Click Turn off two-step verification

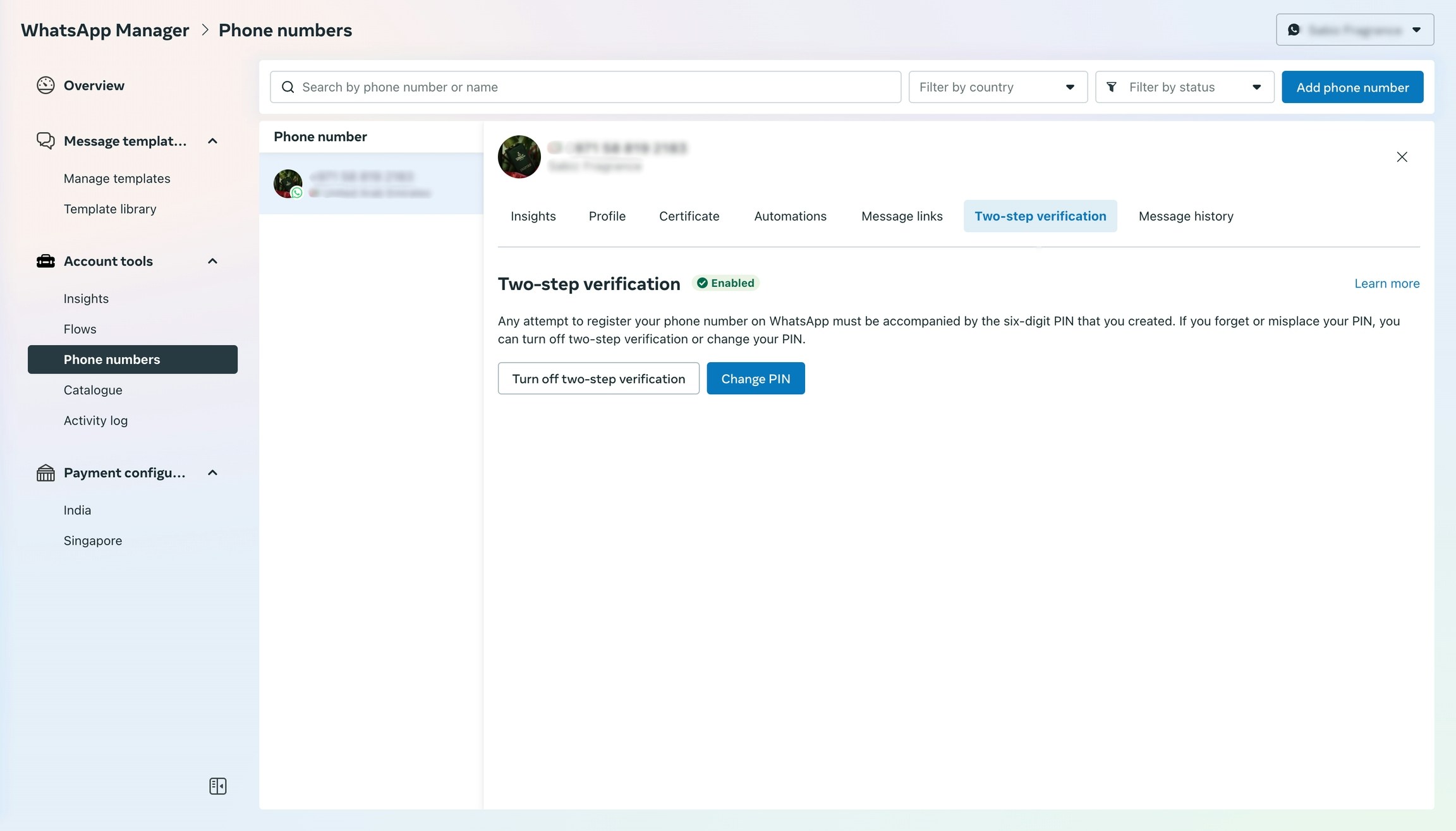[x=598, y=379]
